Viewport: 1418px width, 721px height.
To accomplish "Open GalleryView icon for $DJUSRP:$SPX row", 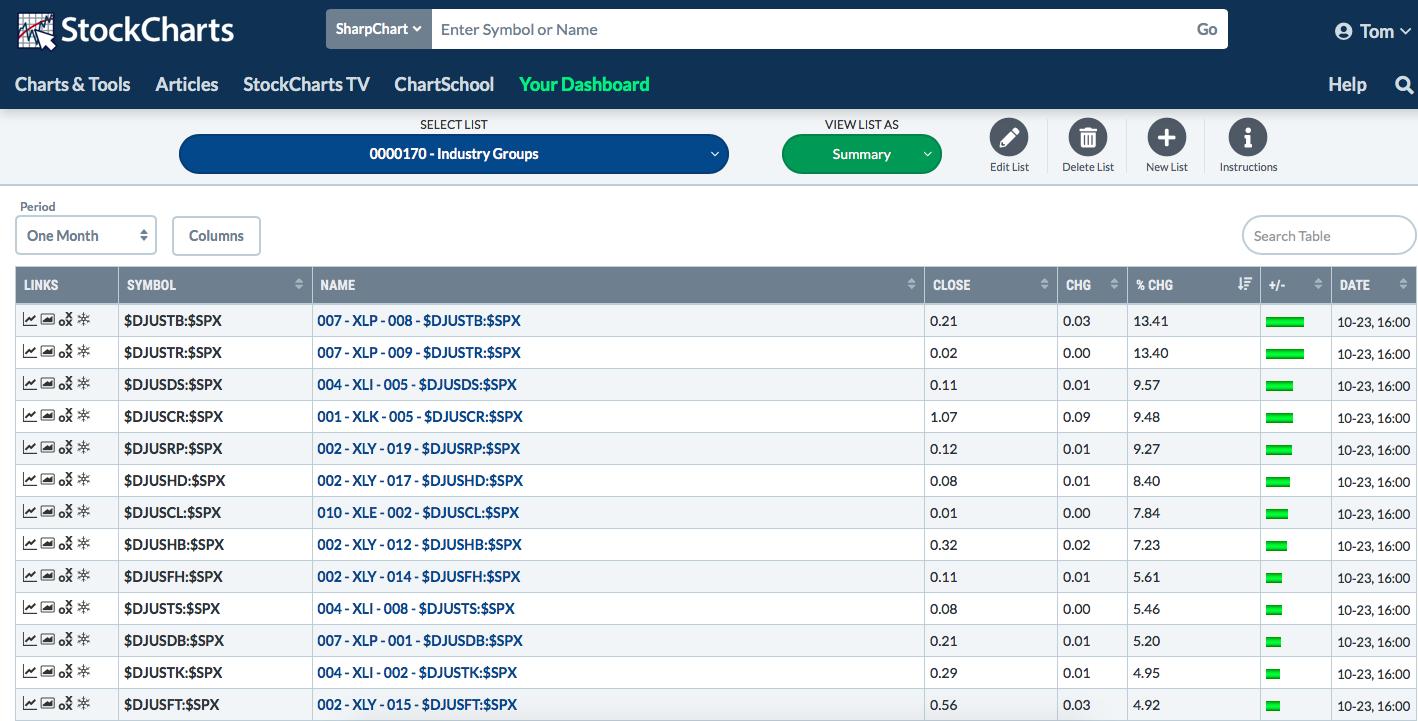I will point(48,448).
